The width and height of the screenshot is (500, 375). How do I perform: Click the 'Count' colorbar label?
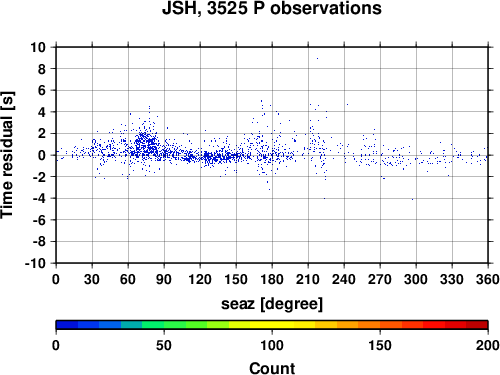tap(272, 368)
